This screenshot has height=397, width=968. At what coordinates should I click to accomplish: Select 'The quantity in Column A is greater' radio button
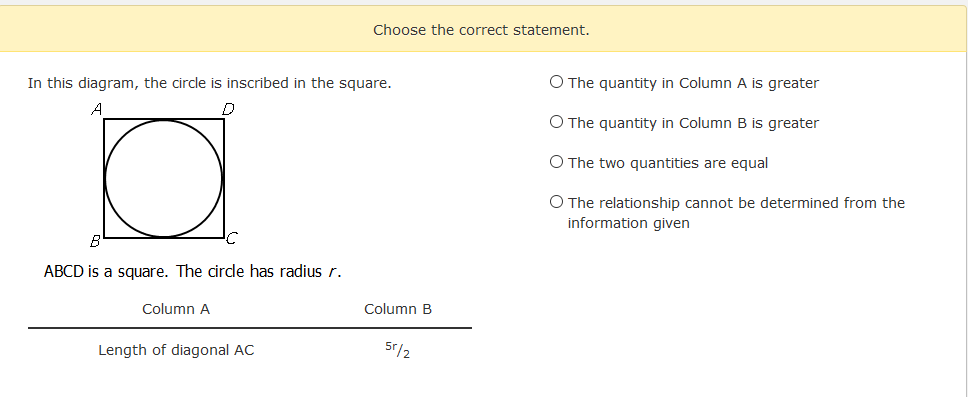(556, 82)
